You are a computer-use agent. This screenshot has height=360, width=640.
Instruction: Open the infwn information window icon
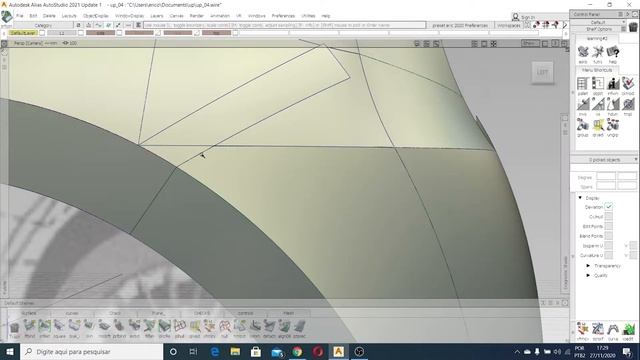point(613,86)
